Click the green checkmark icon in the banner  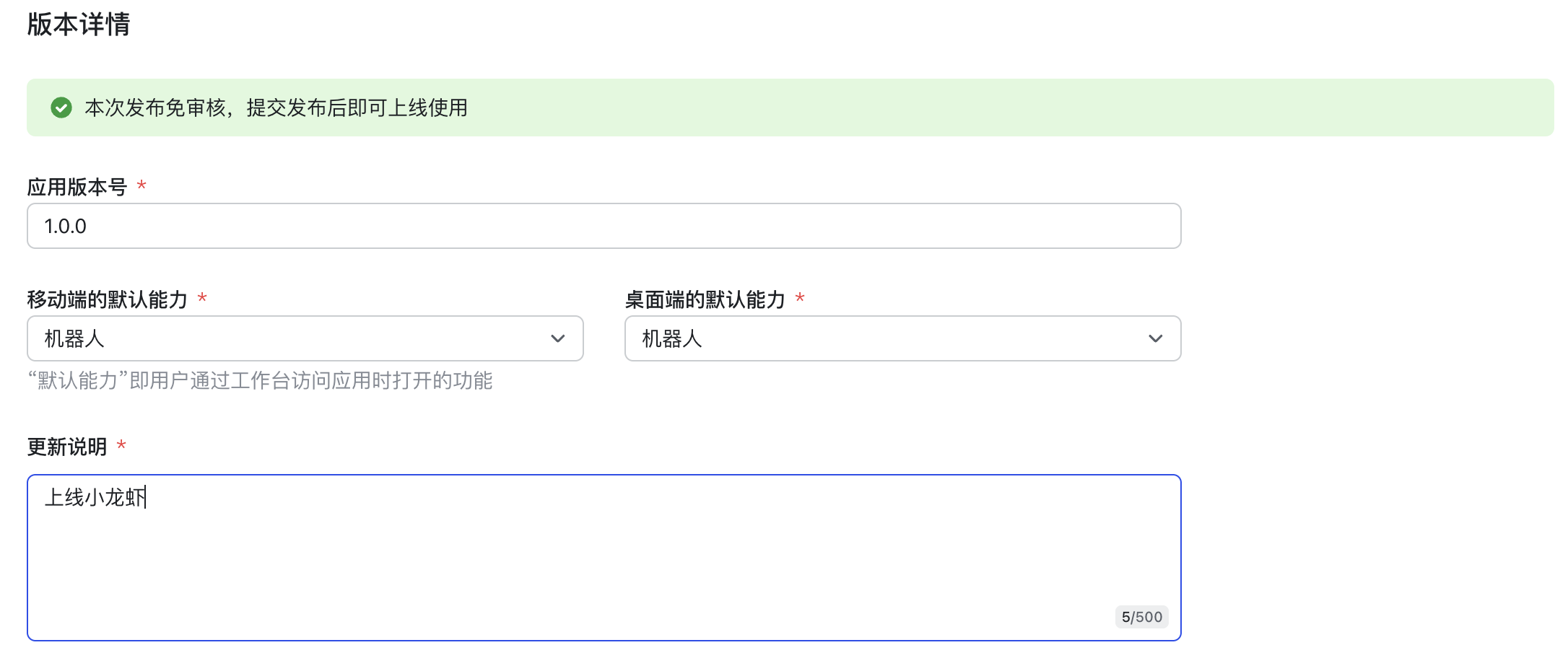(61, 108)
